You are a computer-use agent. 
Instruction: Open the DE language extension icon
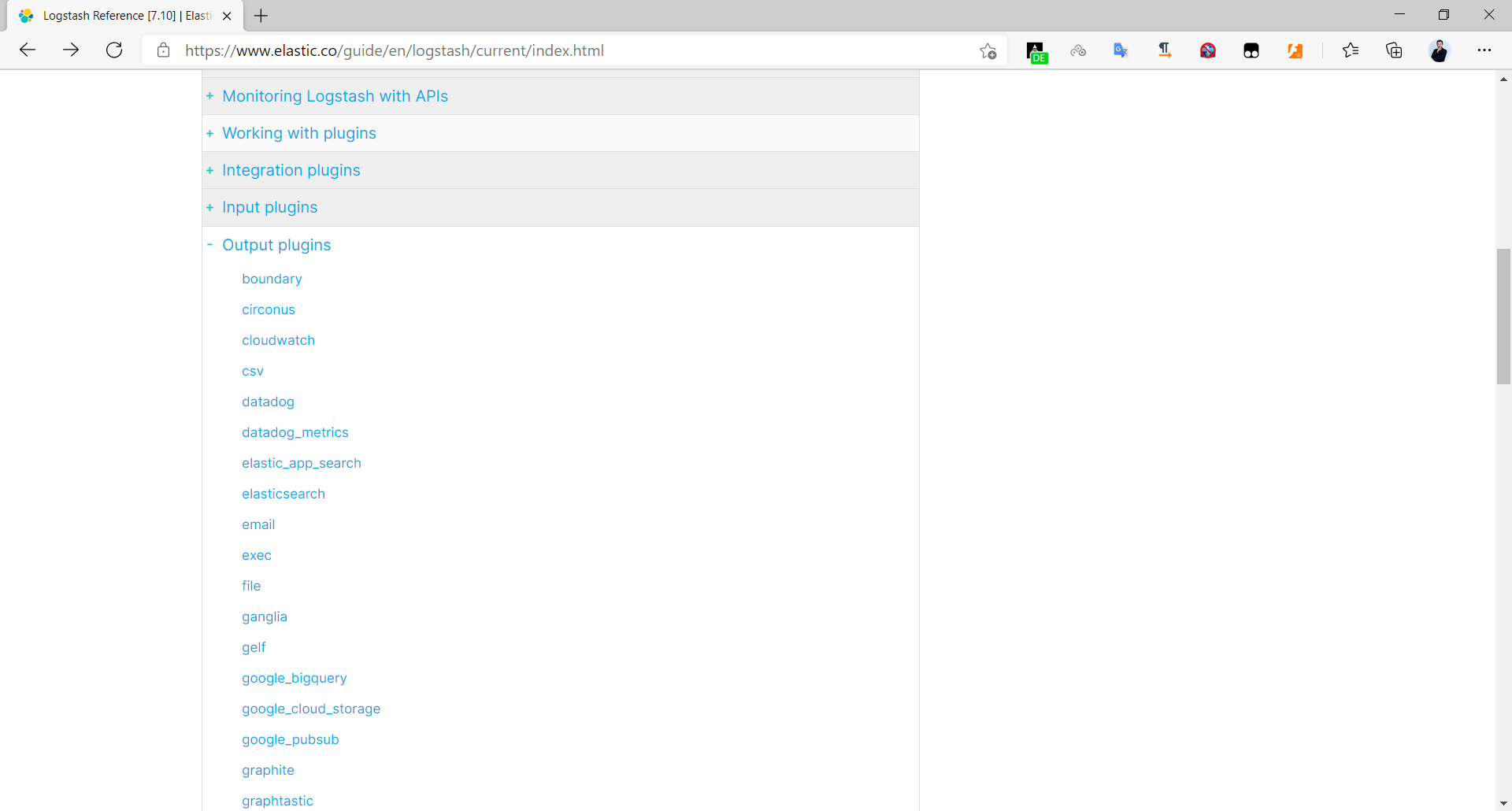1037,52
